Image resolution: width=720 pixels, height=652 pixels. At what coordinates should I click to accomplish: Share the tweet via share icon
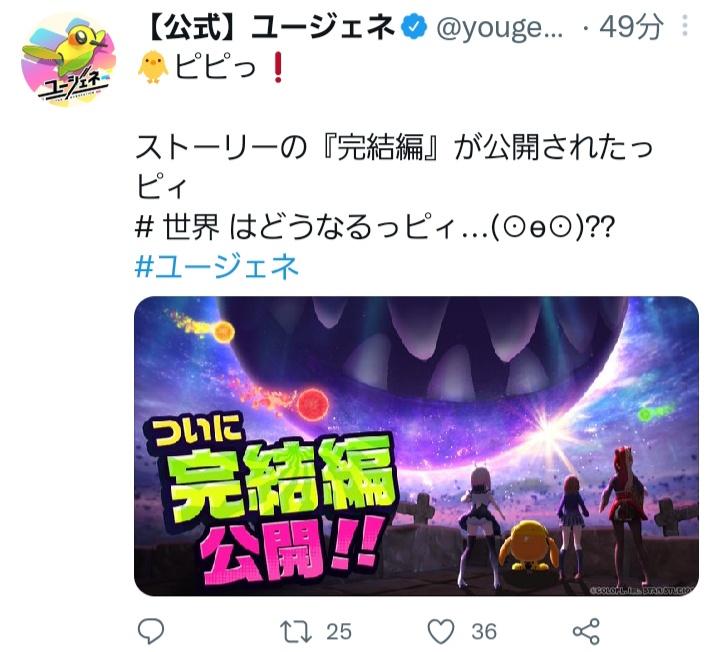point(586,631)
